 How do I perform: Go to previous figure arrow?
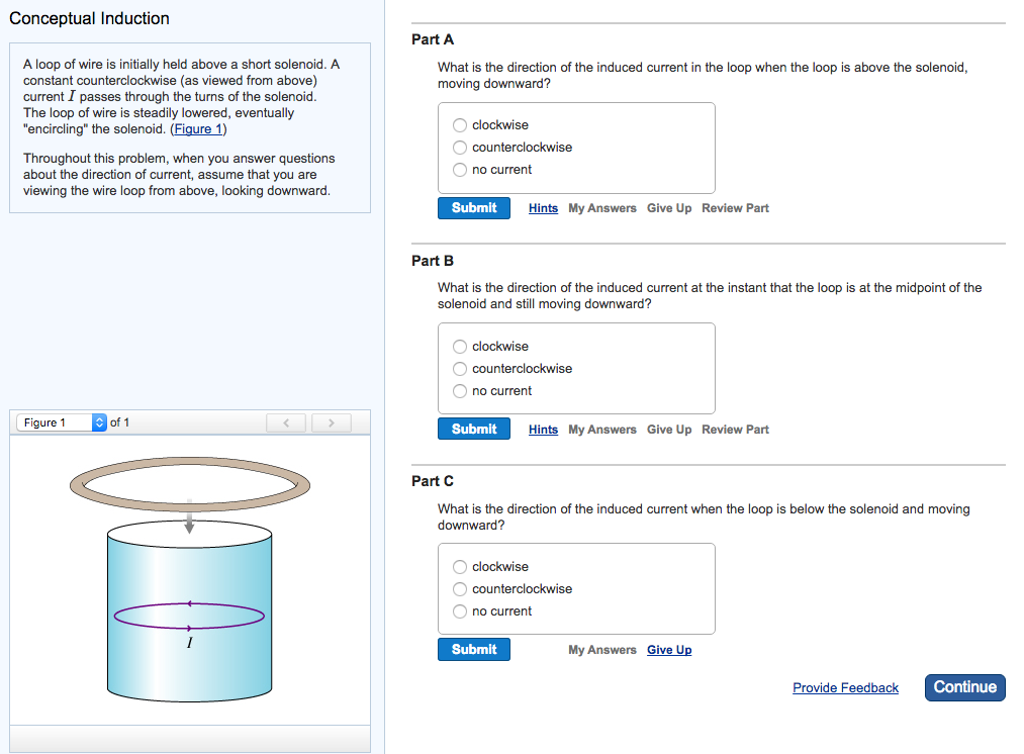pyautogui.click(x=287, y=423)
